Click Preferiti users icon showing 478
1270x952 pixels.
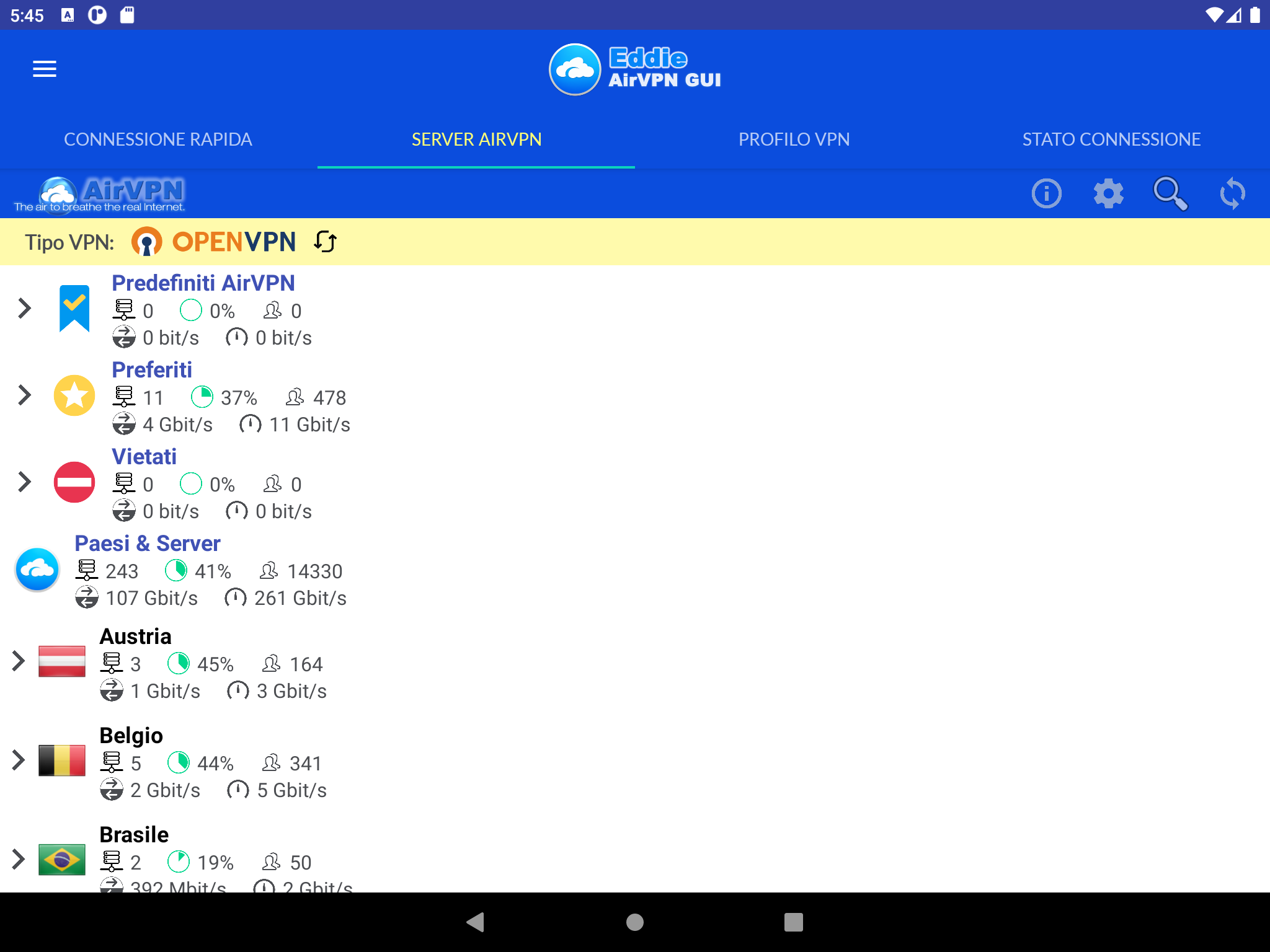(295, 397)
